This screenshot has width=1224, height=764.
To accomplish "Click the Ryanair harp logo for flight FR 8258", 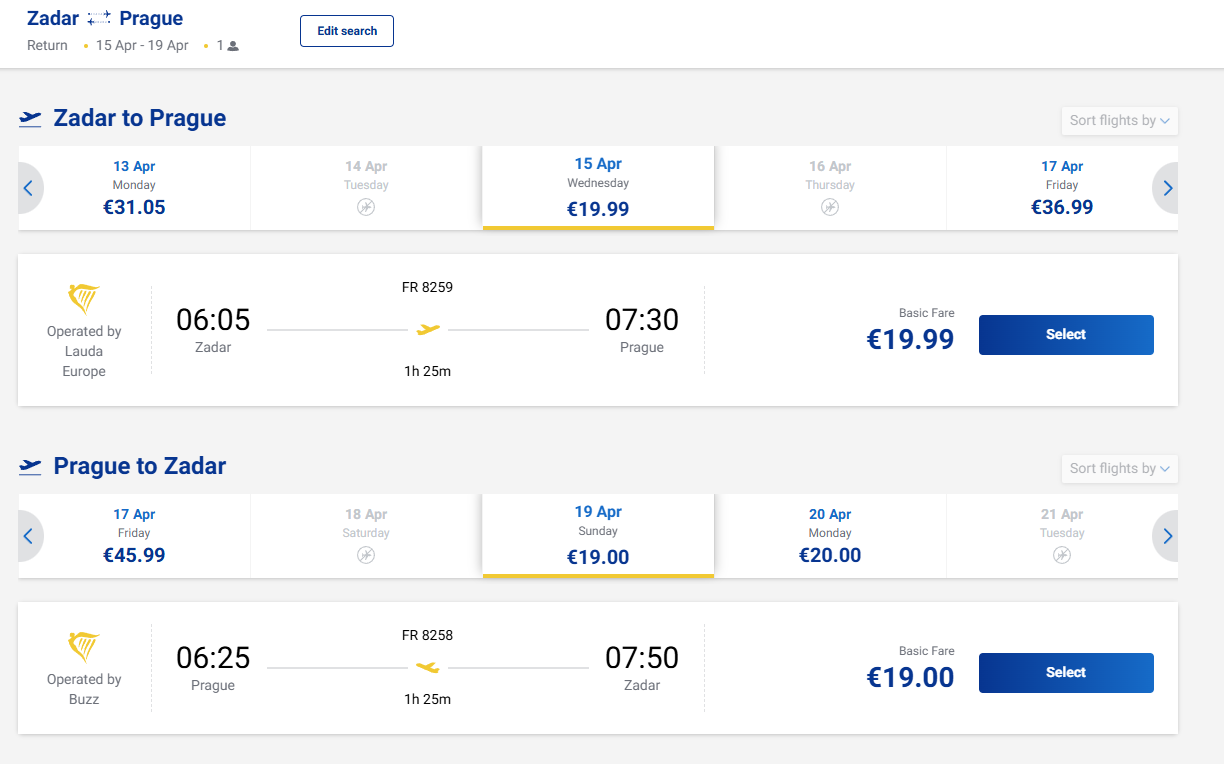I will coord(83,646).
